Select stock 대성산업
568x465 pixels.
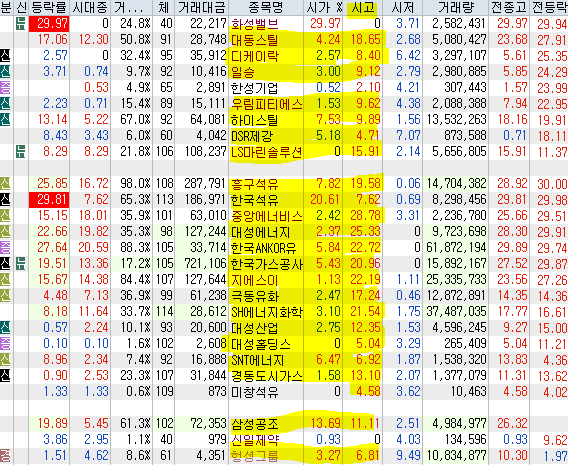click(255, 327)
